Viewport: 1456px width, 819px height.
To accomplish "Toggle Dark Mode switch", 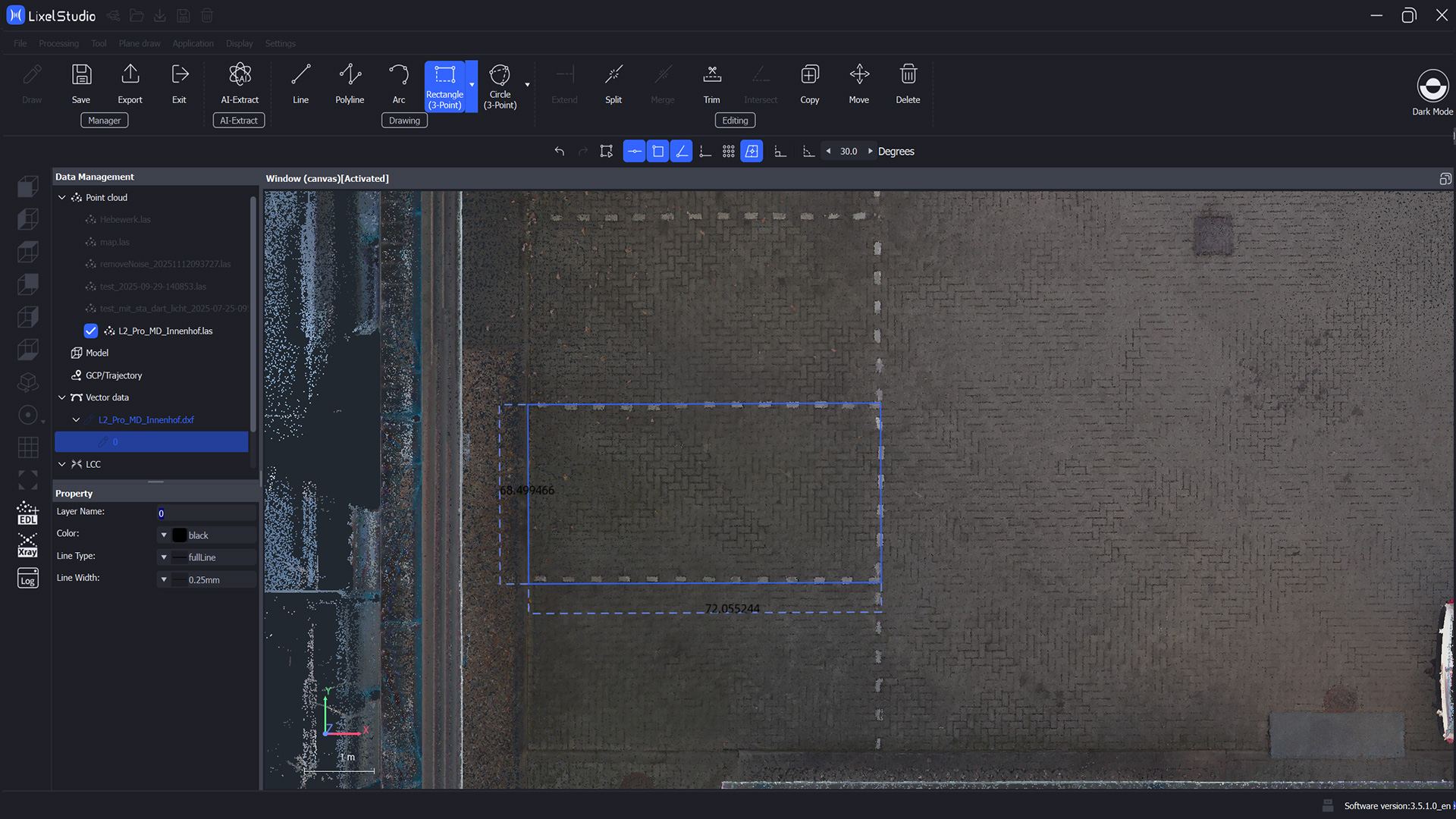I will [1432, 86].
